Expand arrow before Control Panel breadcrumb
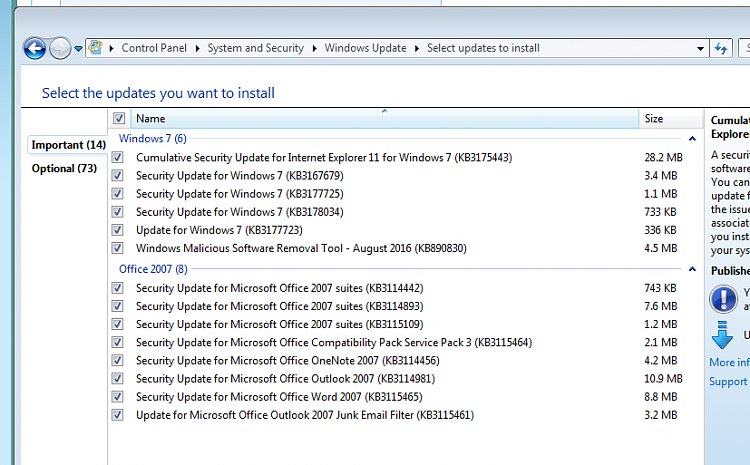This screenshot has height=465, width=750. [x=111, y=48]
